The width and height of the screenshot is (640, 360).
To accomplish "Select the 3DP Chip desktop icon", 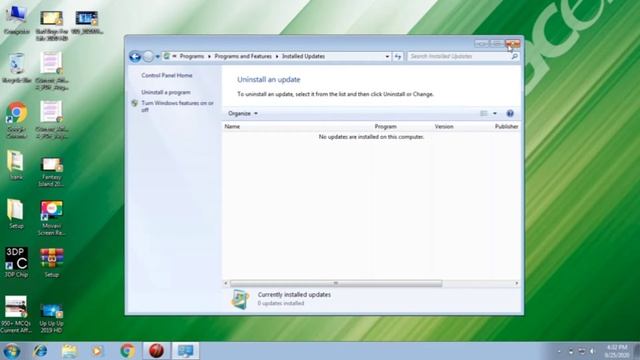I will 16,262.
